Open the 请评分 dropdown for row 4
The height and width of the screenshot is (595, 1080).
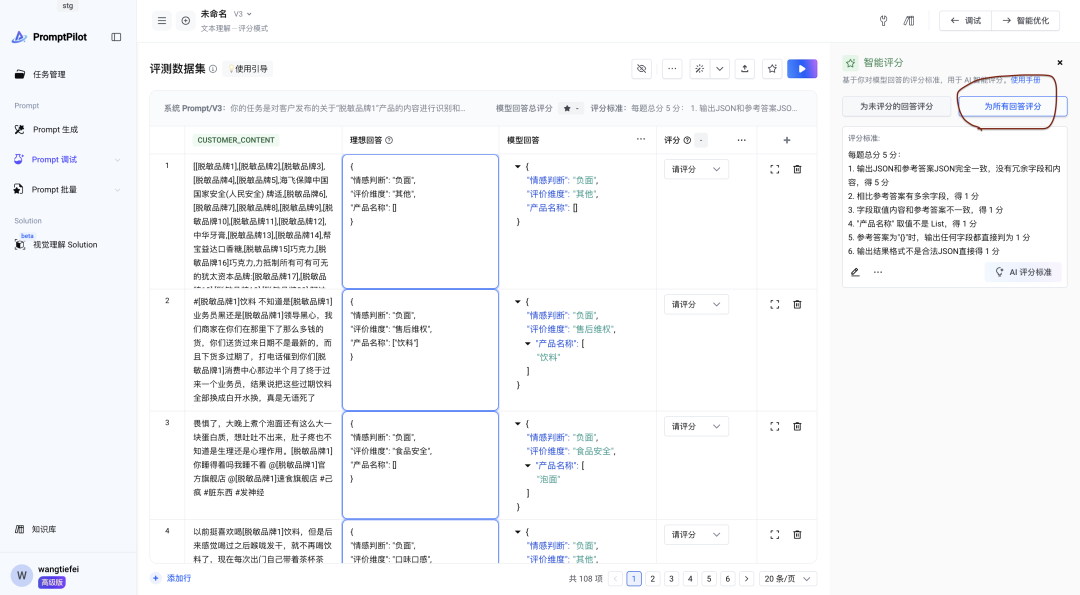[x=696, y=534]
